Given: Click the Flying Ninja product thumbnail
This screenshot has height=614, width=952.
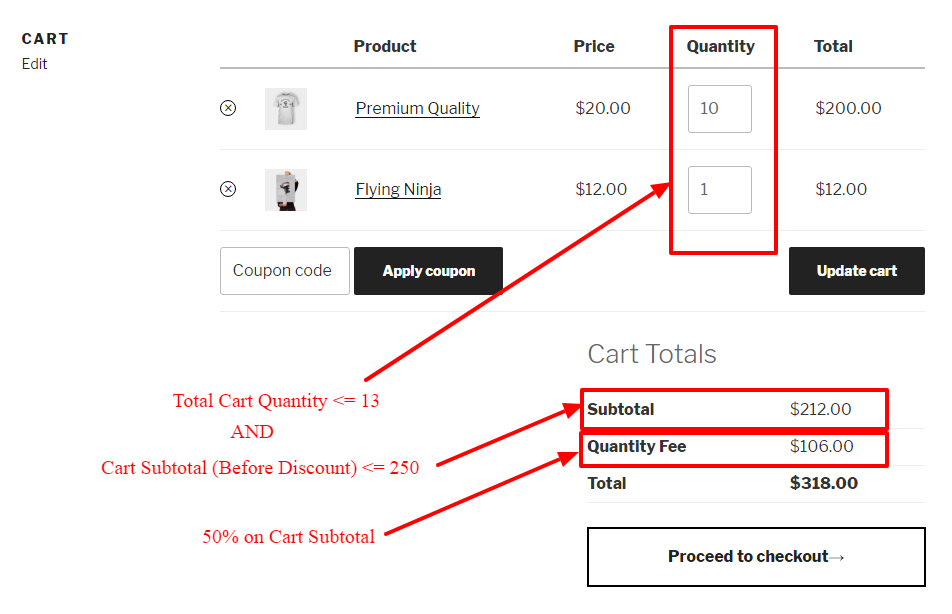Looking at the screenshot, I should (x=286, y=190).
